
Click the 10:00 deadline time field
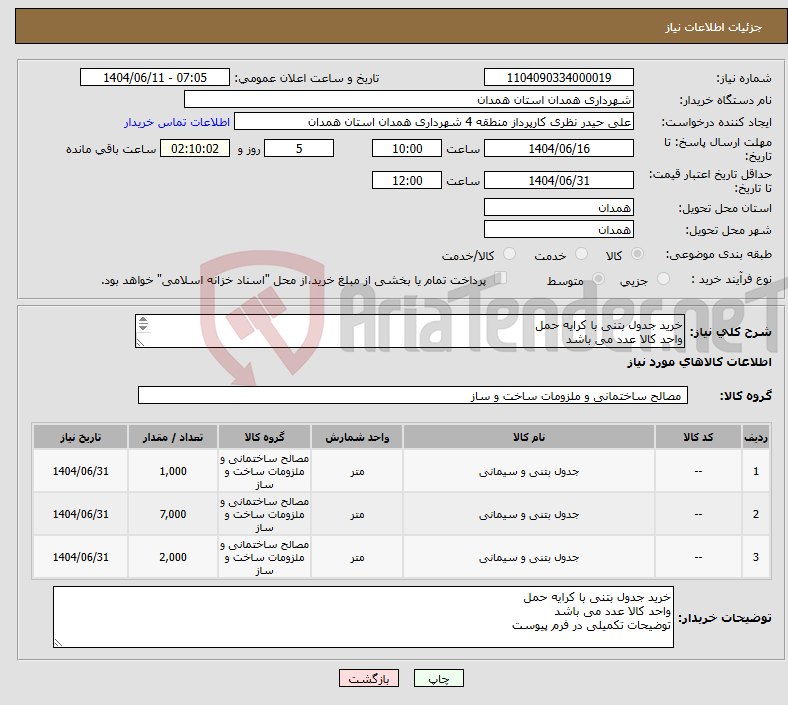pyautogui.click(x=407, y=149)
